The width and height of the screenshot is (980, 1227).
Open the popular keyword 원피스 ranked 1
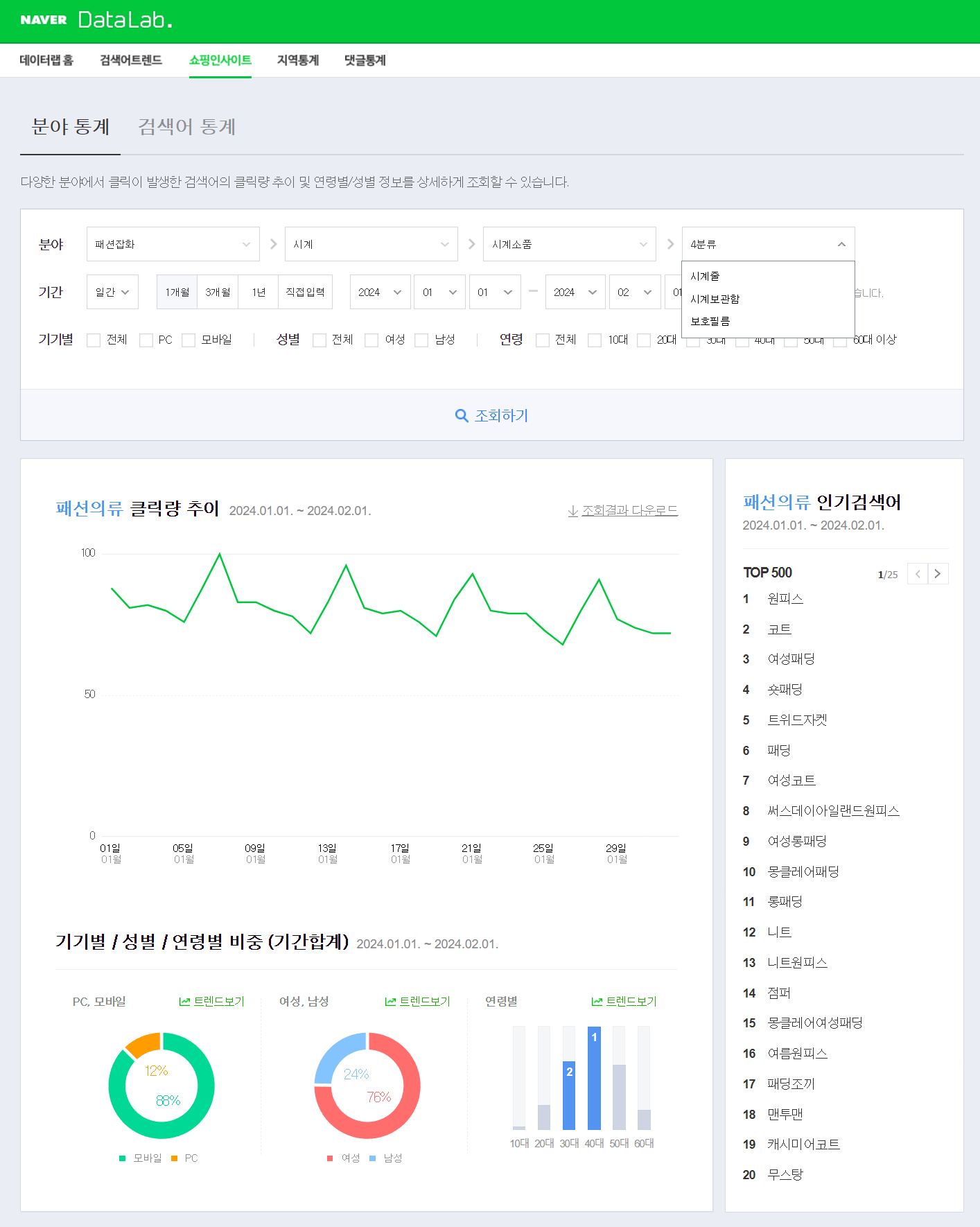tap(785, 599)
